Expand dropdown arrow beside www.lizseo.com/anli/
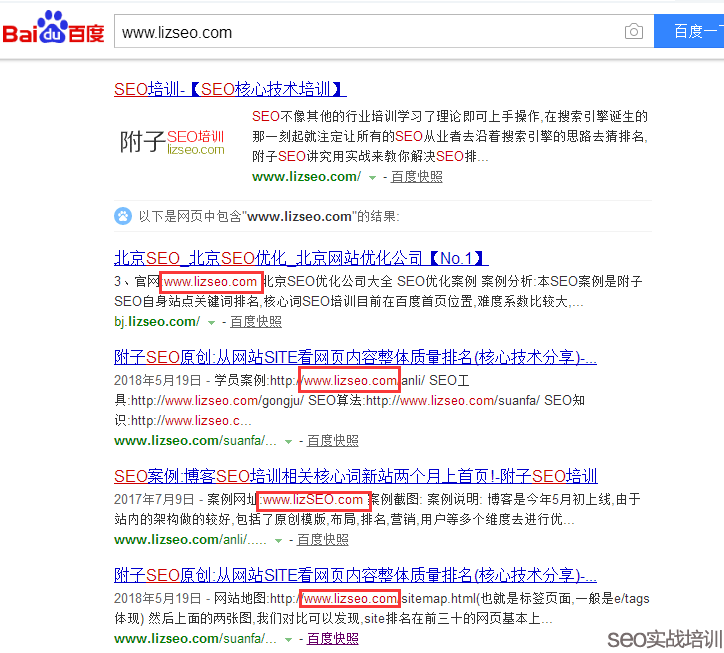This screenshot has width=724, height=653. tap(278, 540)
